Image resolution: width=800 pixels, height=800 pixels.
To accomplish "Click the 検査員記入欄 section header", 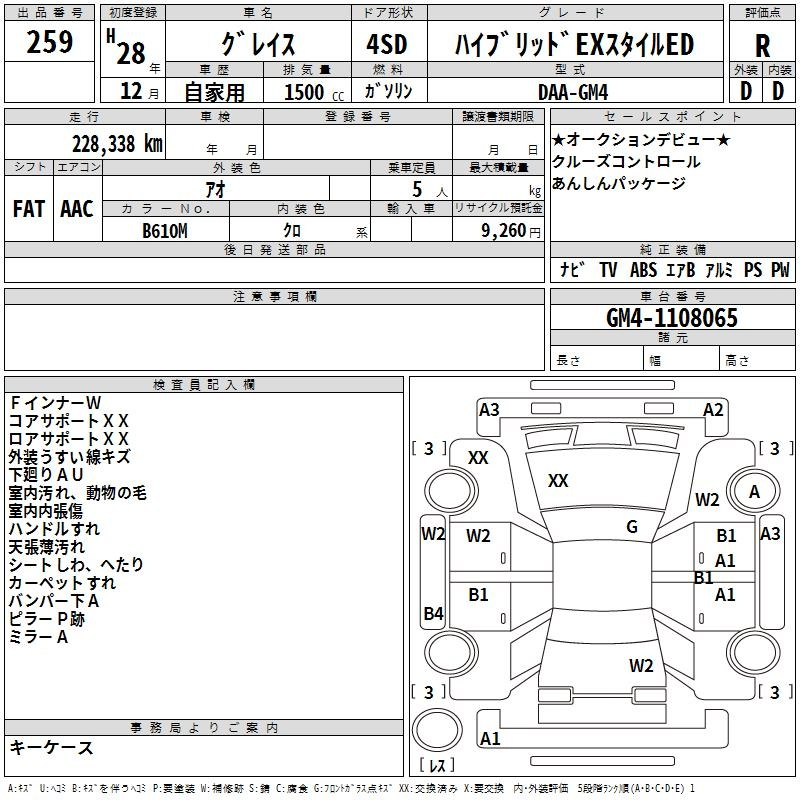I will tap(204, 384).
